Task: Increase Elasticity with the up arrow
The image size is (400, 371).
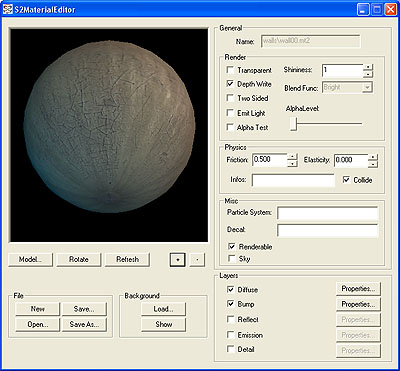Action: [x=373, y=156]
